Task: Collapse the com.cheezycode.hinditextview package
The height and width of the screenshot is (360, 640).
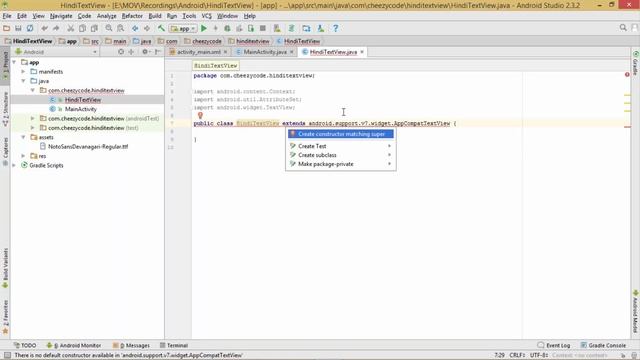Action: (x=33, y=90)
